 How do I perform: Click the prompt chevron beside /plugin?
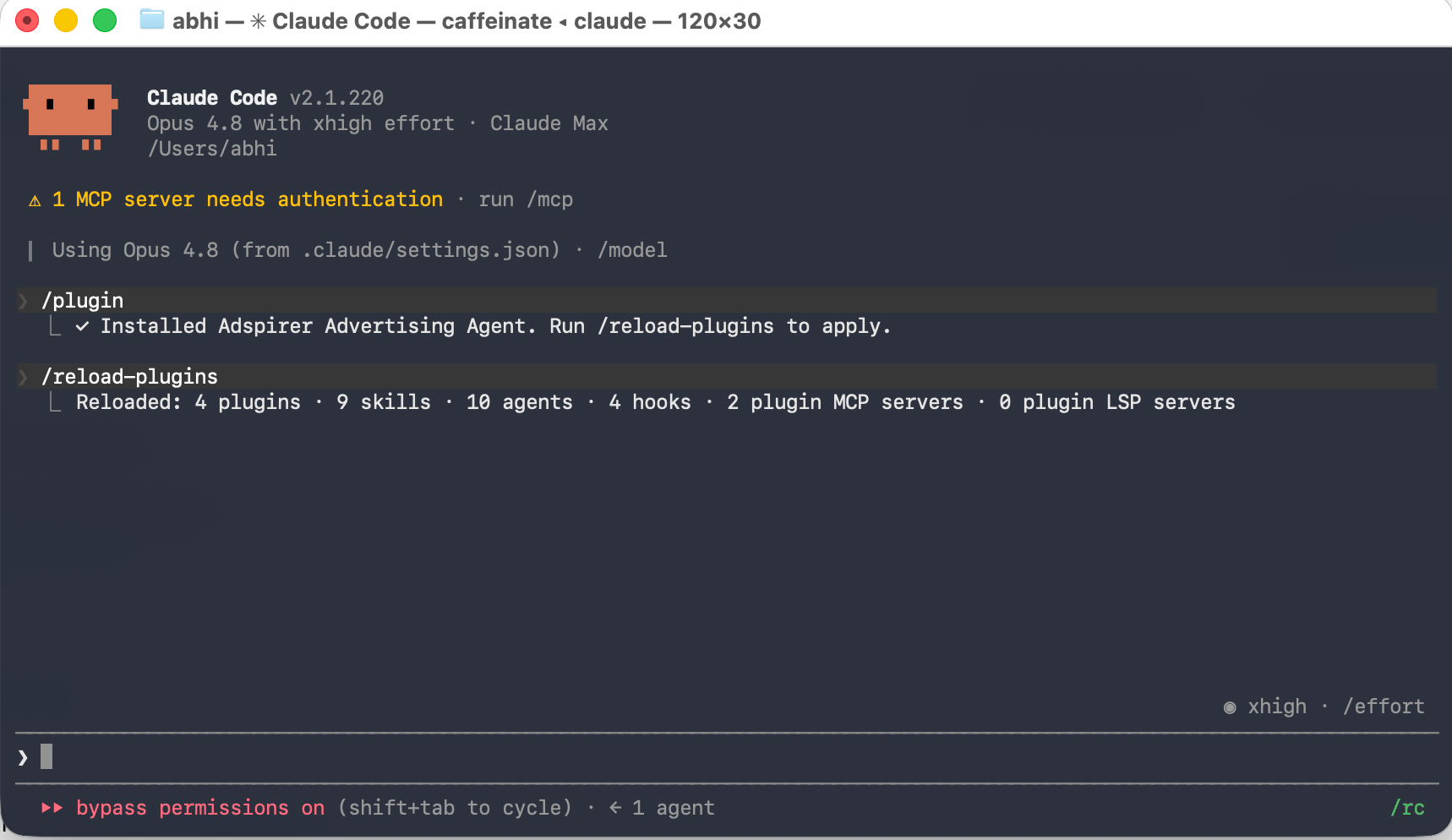[x=23, y=301]
